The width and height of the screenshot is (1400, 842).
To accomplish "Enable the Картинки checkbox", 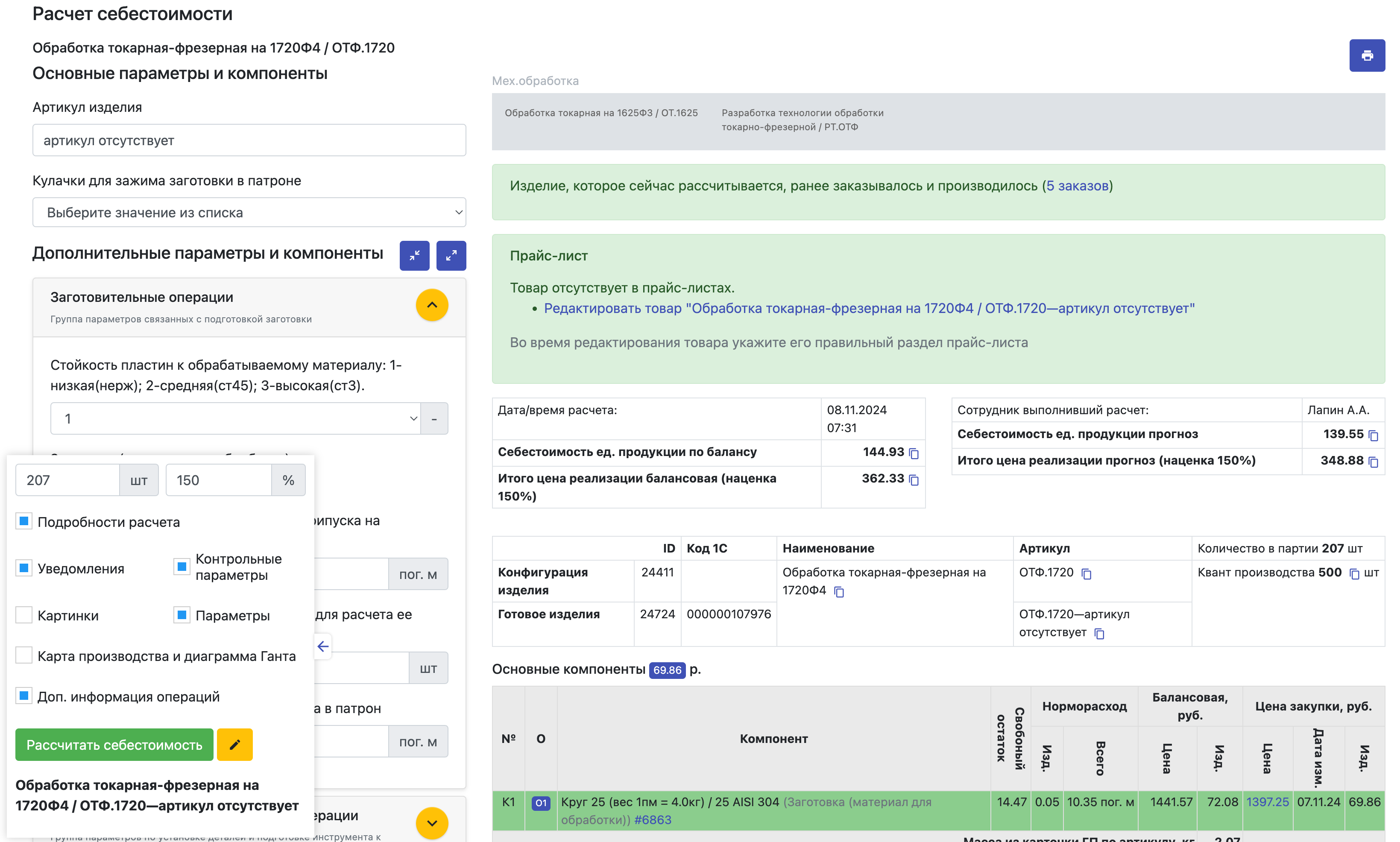I will [x=24, y=615].
